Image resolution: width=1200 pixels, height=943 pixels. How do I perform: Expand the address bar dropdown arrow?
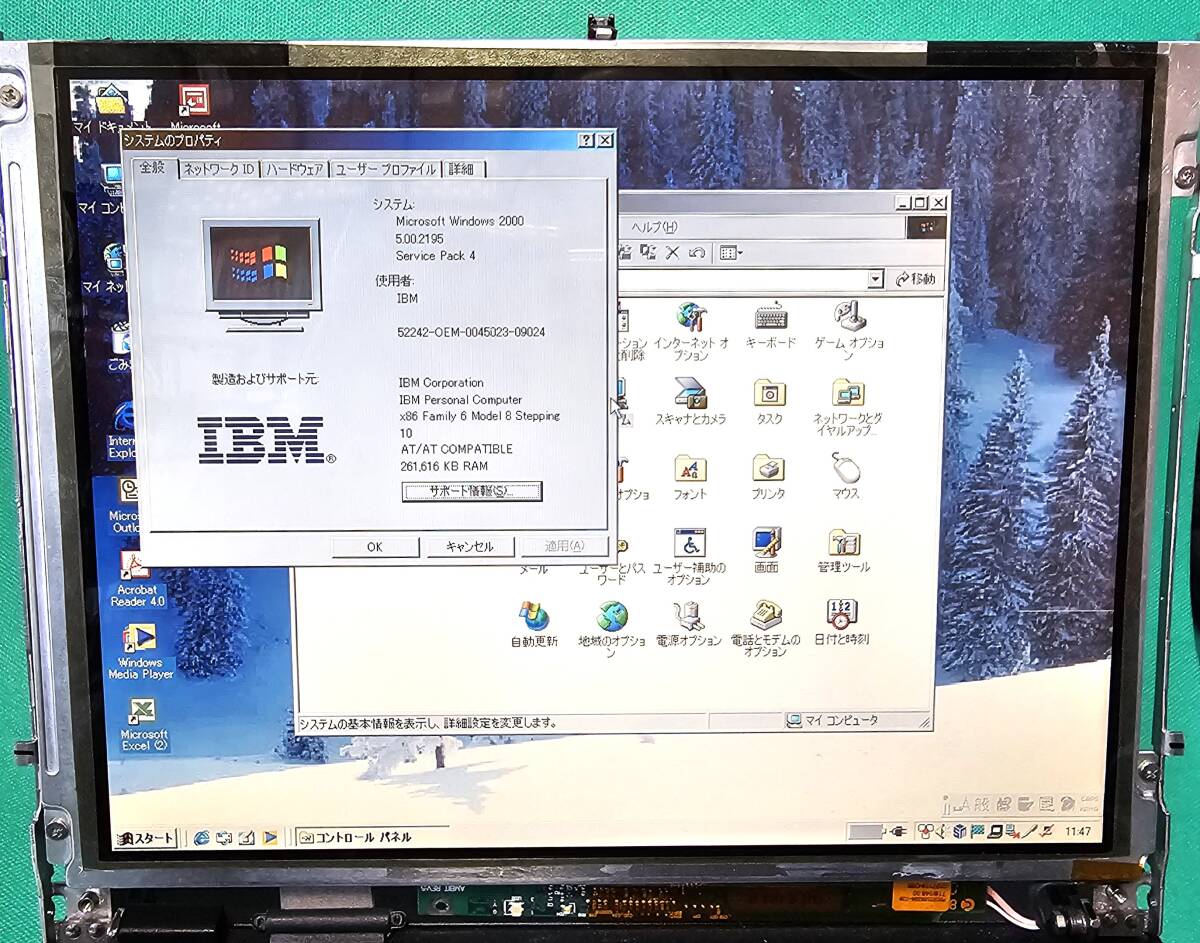[875, 279]
